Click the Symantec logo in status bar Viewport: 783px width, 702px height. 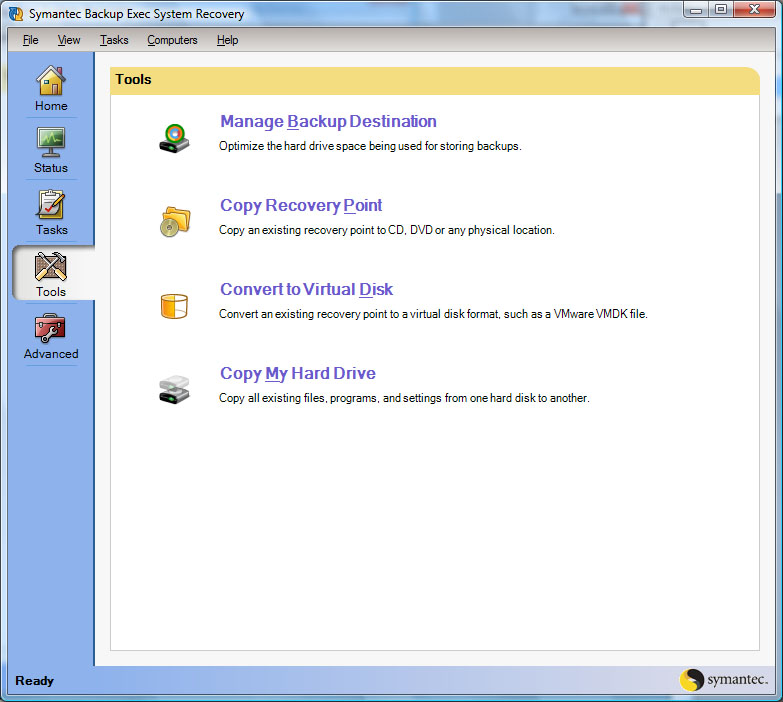click(x=724, y=680)
